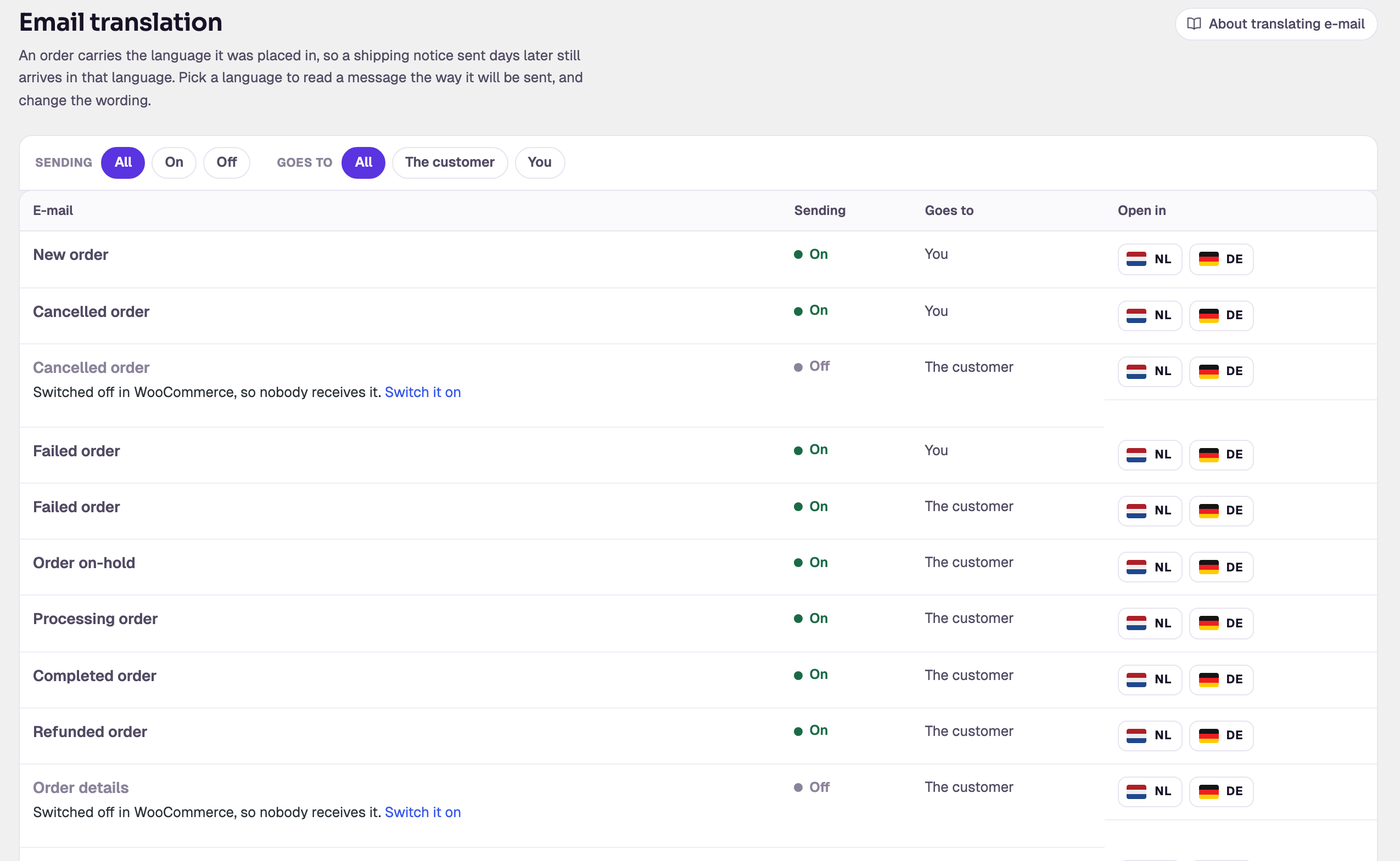1400x861 pixels.
Task: Click the Off status in Order details row
Action: pos(812,788)
